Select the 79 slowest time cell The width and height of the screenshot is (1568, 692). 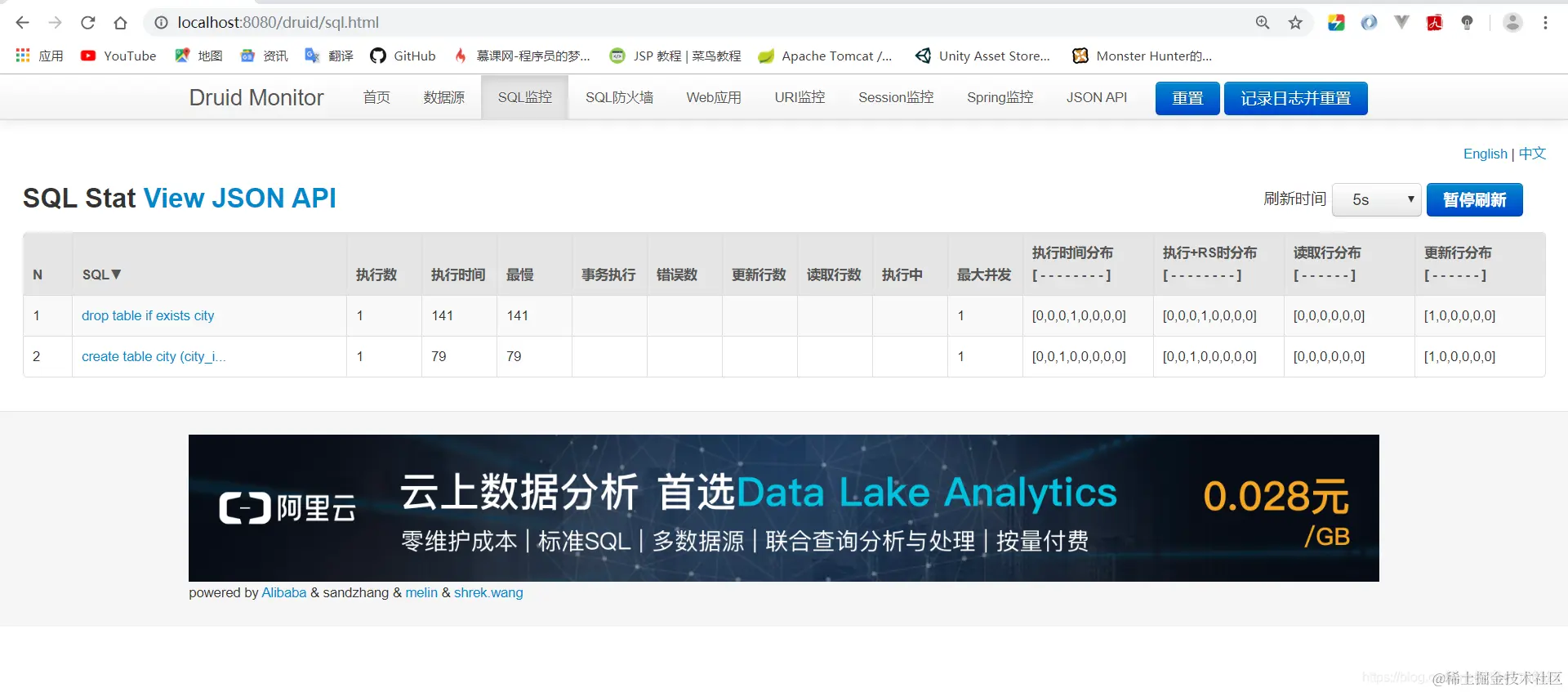534,356
